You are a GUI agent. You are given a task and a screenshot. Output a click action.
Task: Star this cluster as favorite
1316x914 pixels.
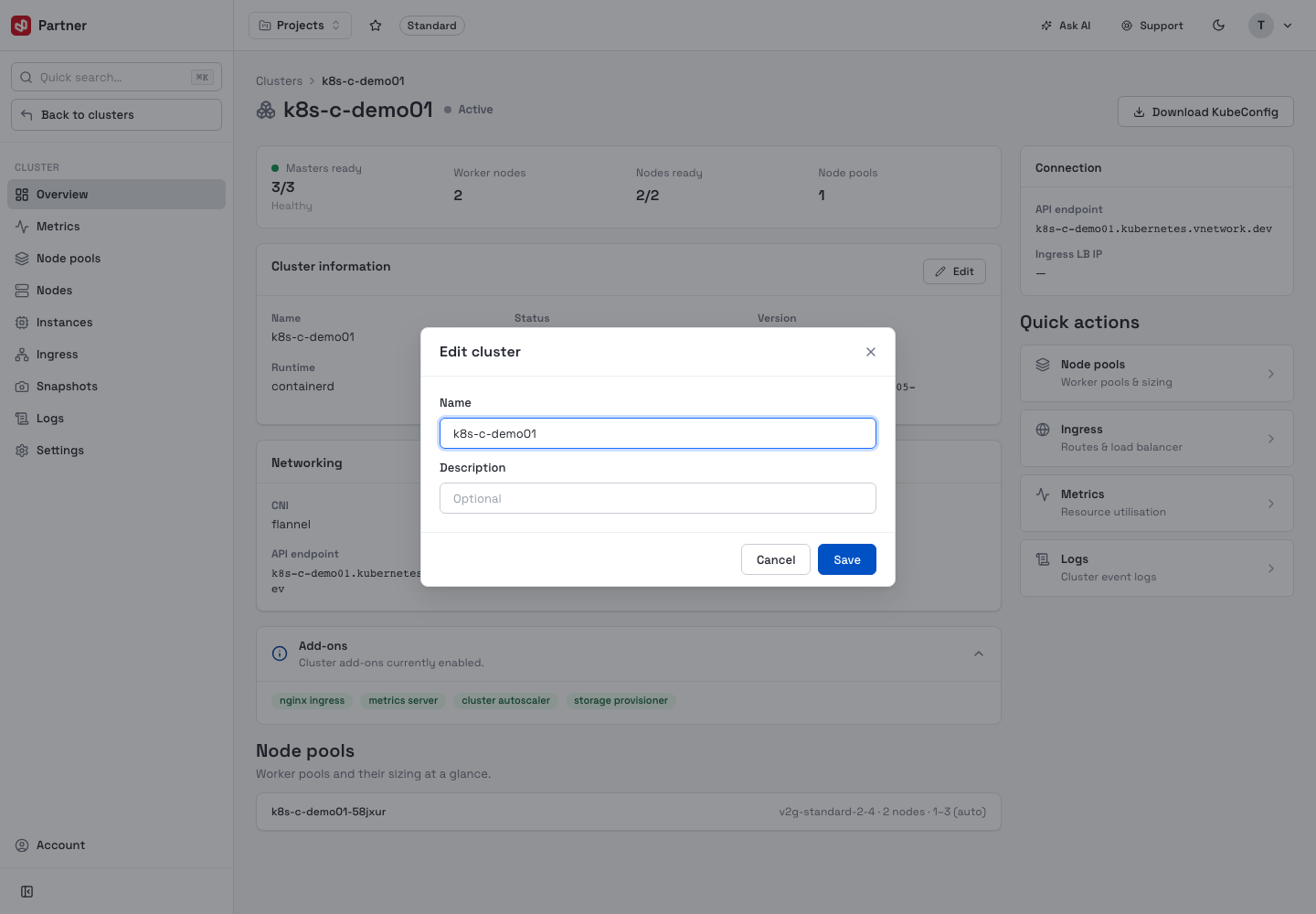pos(376,26)
